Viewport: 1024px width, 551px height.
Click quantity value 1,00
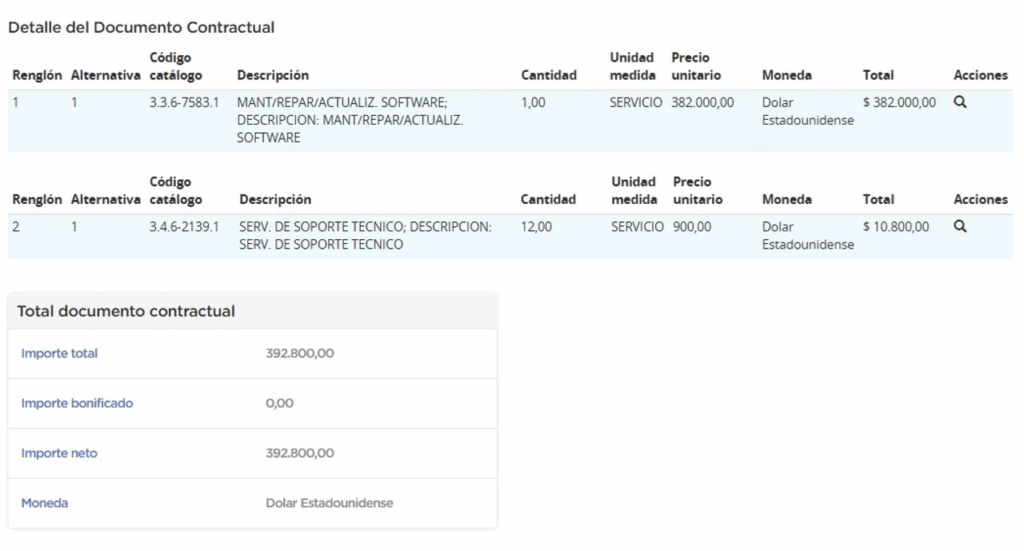[533, 102]
